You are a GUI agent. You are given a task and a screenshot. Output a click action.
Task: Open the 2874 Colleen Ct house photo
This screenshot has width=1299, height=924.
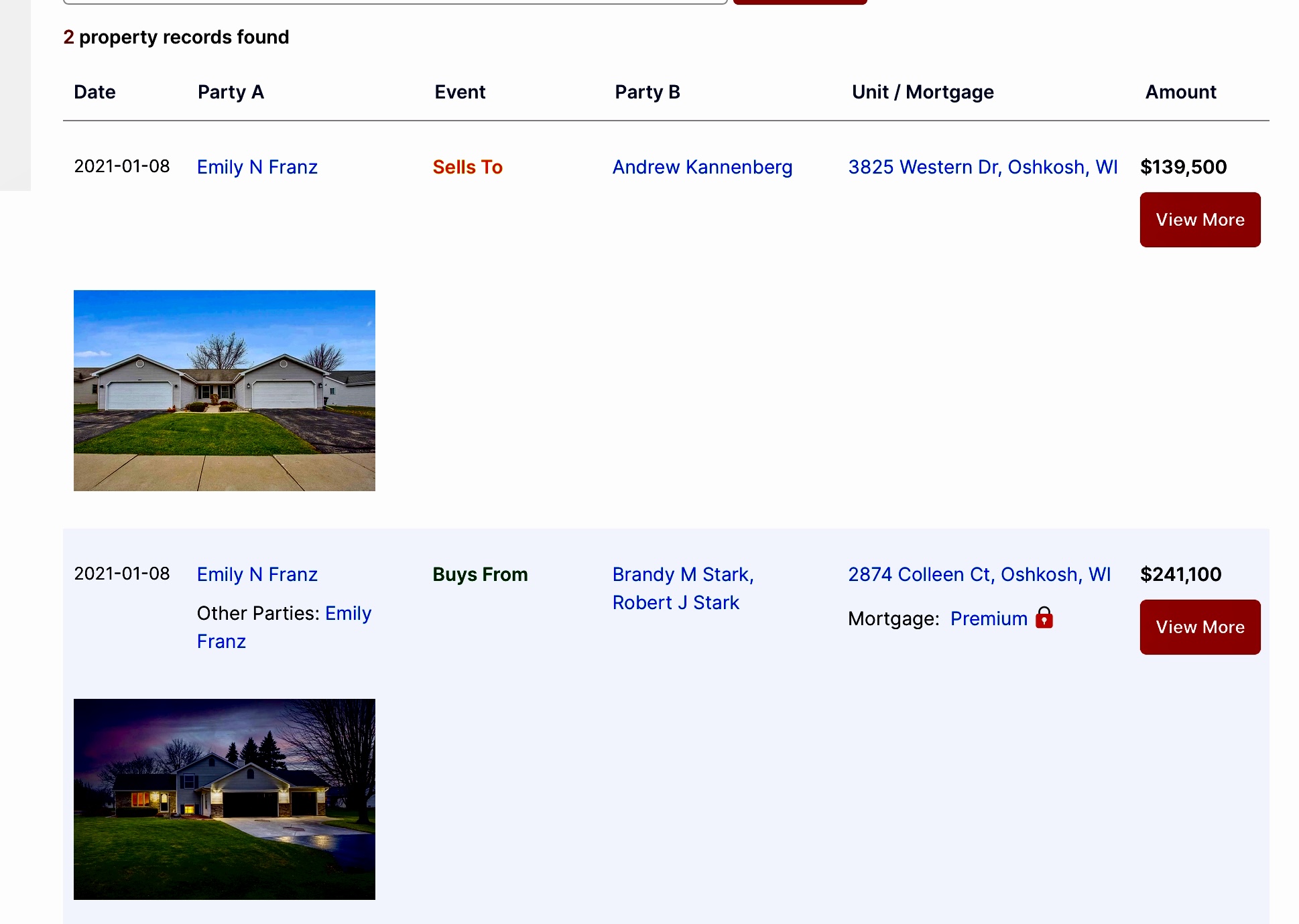225,799
